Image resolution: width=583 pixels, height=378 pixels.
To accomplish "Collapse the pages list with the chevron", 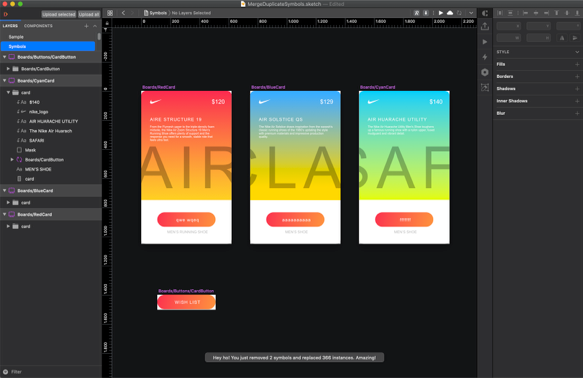I will [95, 26].
